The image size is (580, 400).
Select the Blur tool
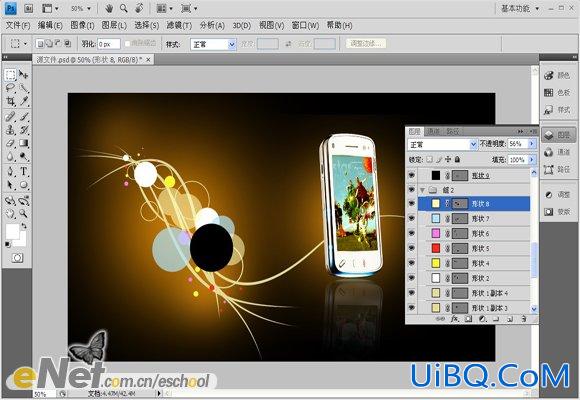click(10, 157)
